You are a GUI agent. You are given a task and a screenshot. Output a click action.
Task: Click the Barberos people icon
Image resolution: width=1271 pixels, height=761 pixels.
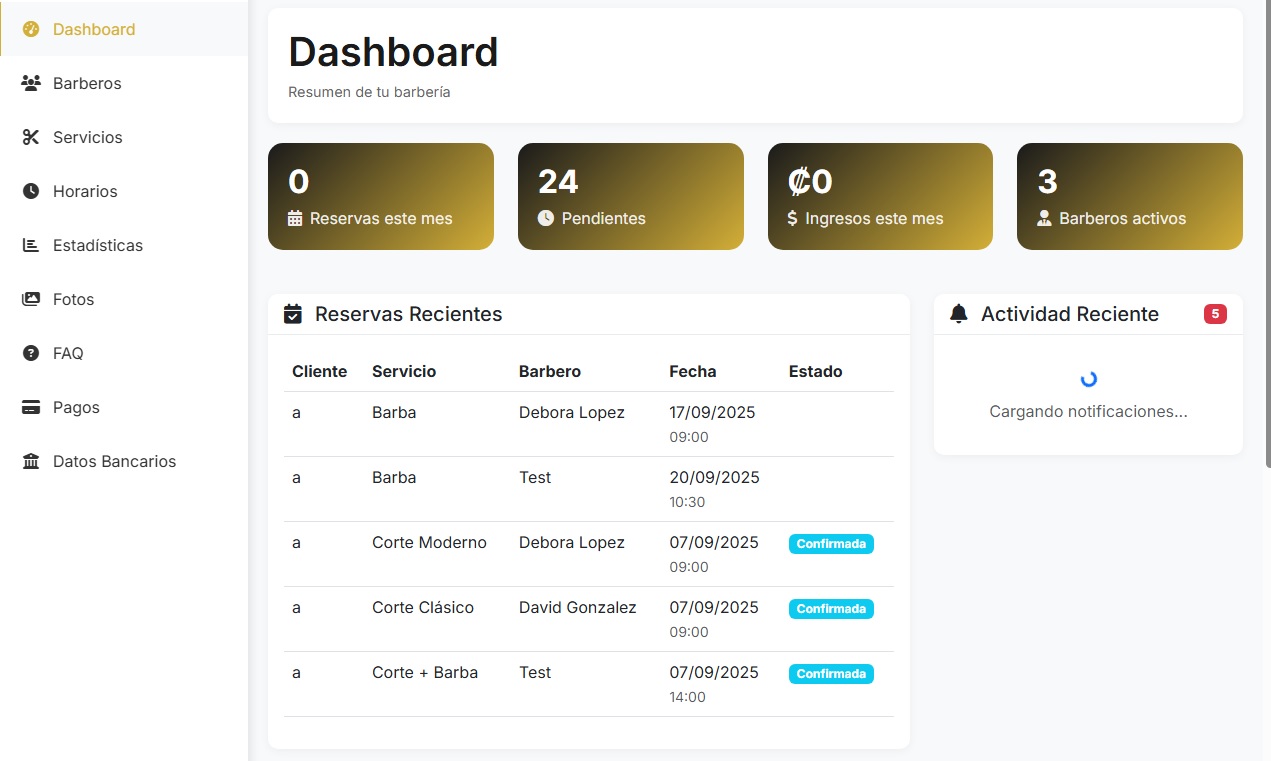click(x=31, y=83)
